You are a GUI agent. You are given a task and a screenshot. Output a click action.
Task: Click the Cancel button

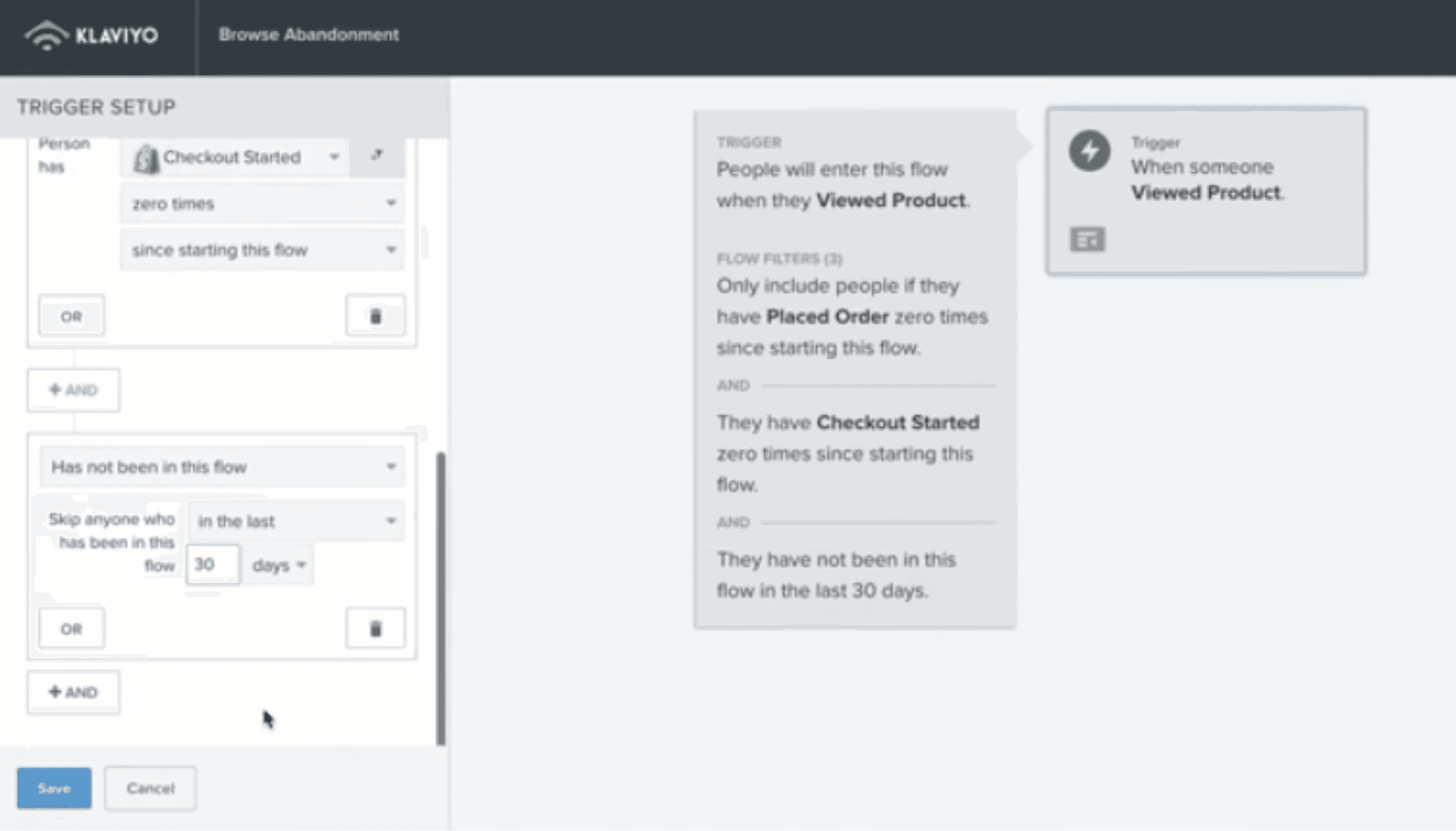click(150, 788)
